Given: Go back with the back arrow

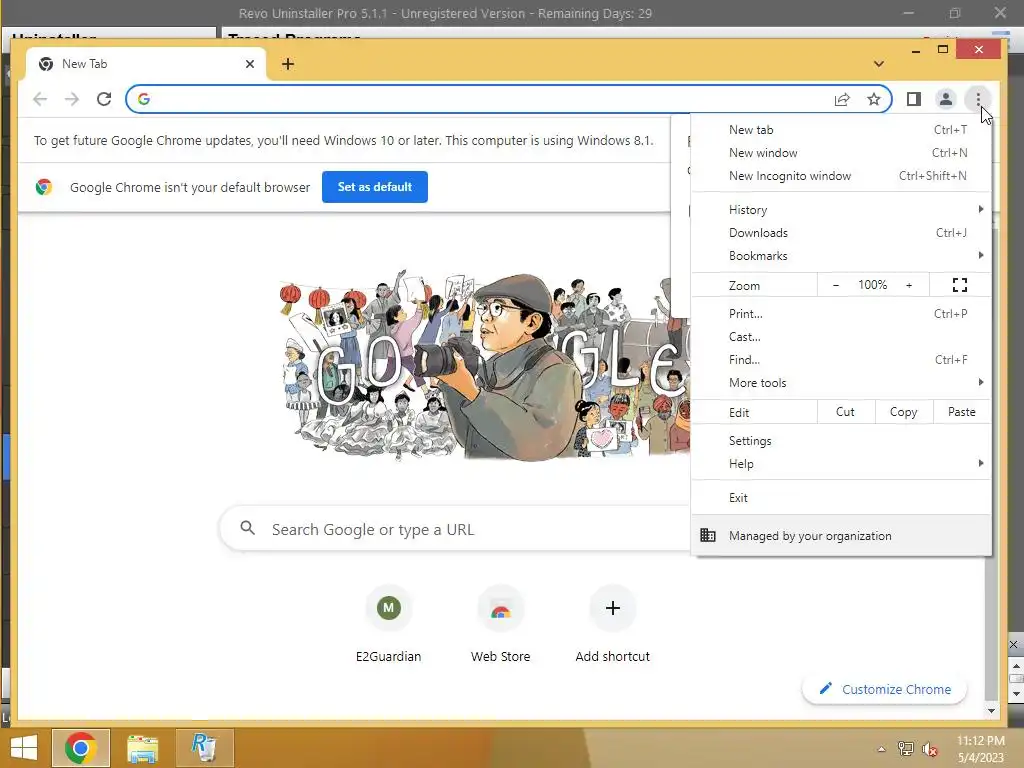Looking at the screenshot, I should (x=40, y=99).
